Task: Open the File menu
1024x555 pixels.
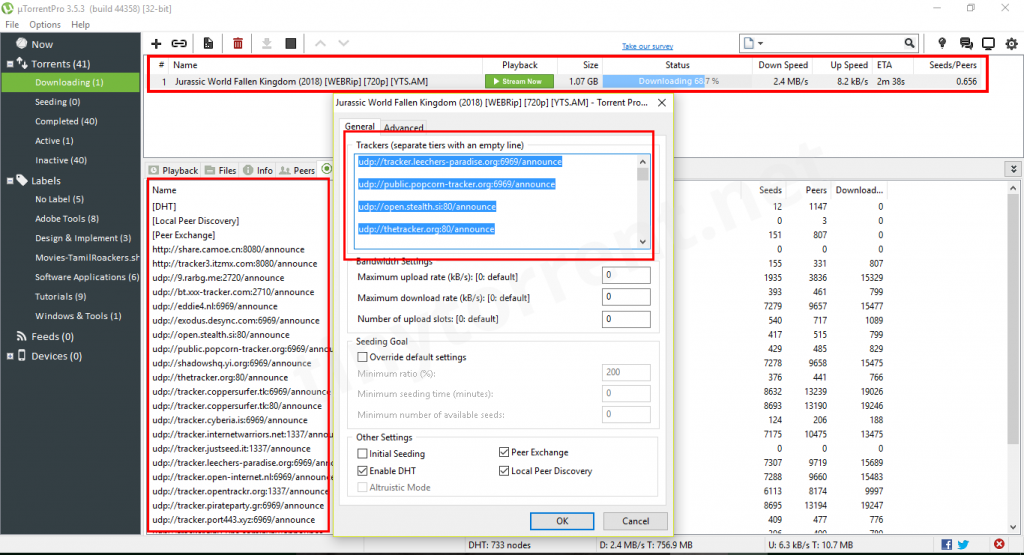Action: [12, 25]
